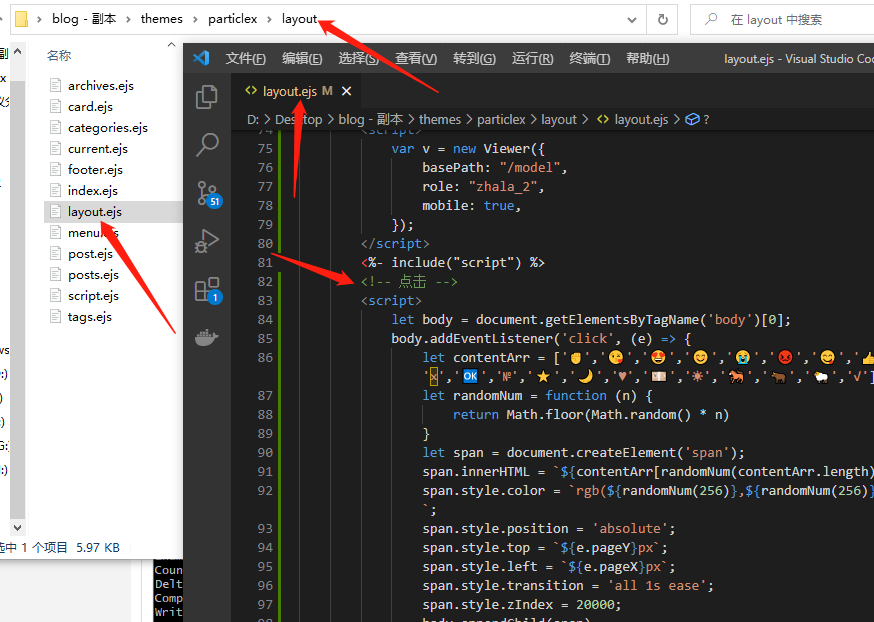
Task: Open the 编辑(E) menu
Action: pyautogui.click(x=302, y=59)
